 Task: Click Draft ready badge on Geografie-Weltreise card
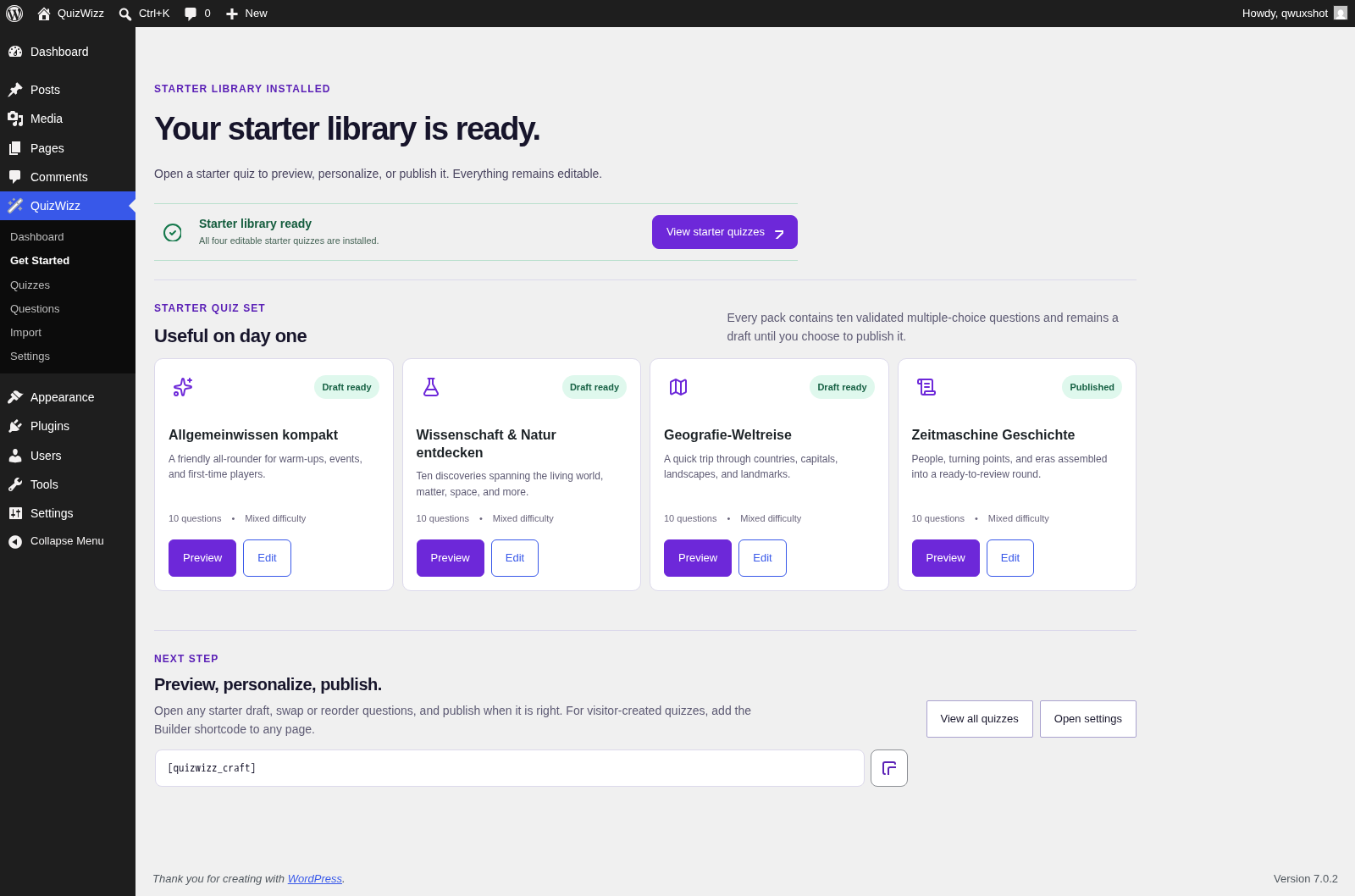(842, 387)
